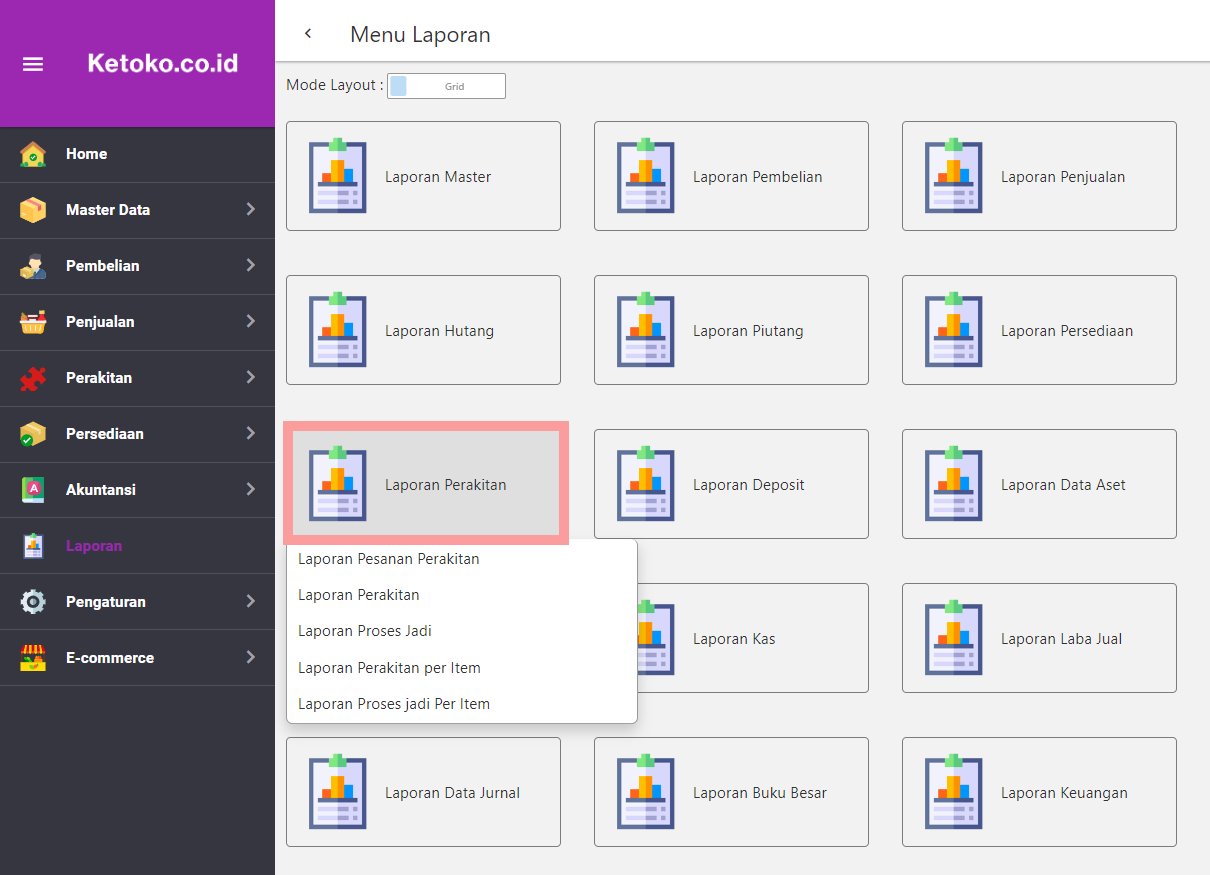Screen dimensions: 1210x875
Task: Click the Mode Layout label text
Action: [335, 85]
